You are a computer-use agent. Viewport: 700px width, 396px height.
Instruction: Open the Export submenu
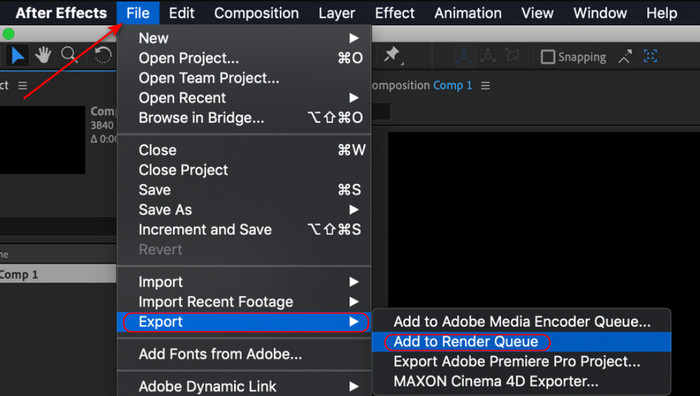click(244, 322)
